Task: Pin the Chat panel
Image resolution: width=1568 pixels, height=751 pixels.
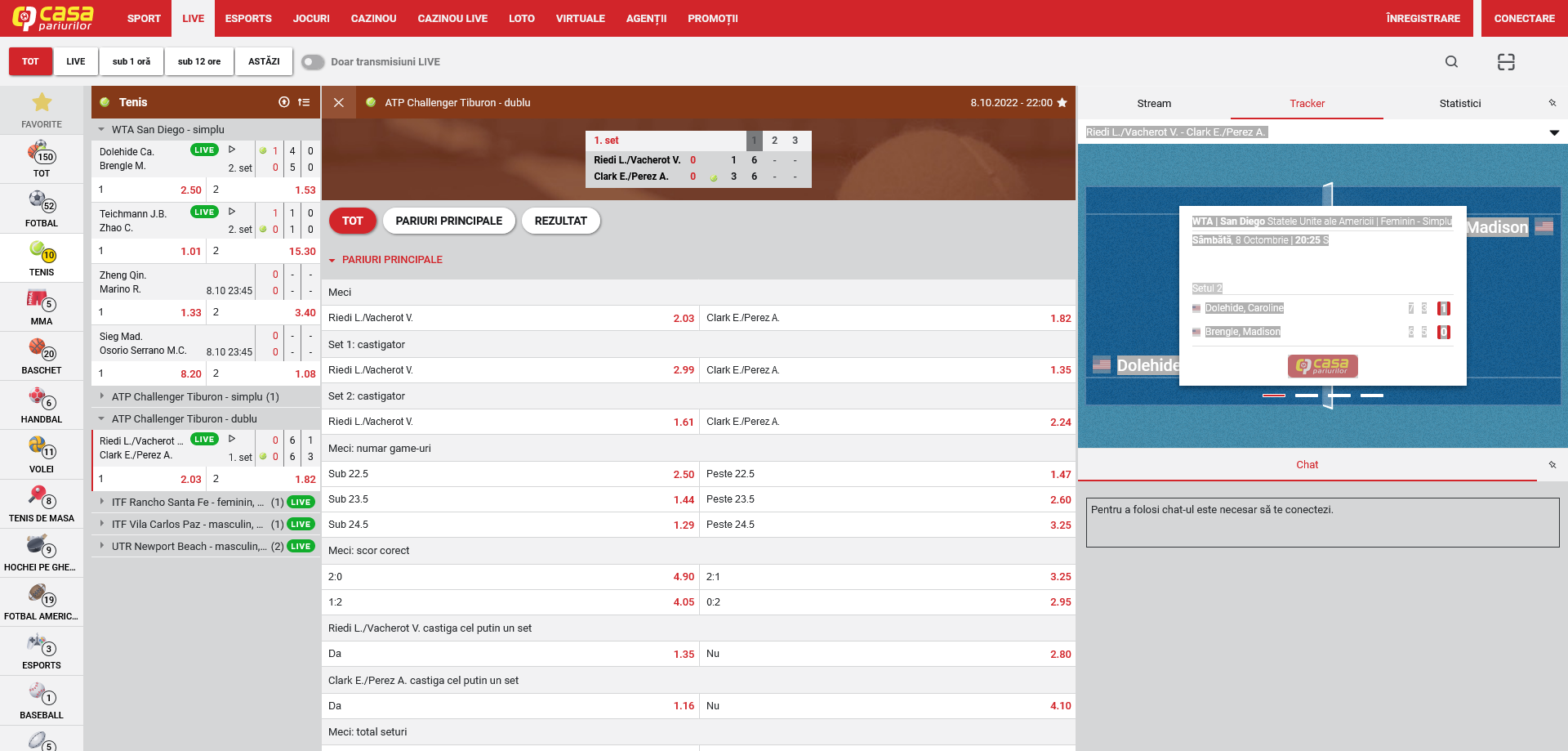Action: [x=1552, y=464]
